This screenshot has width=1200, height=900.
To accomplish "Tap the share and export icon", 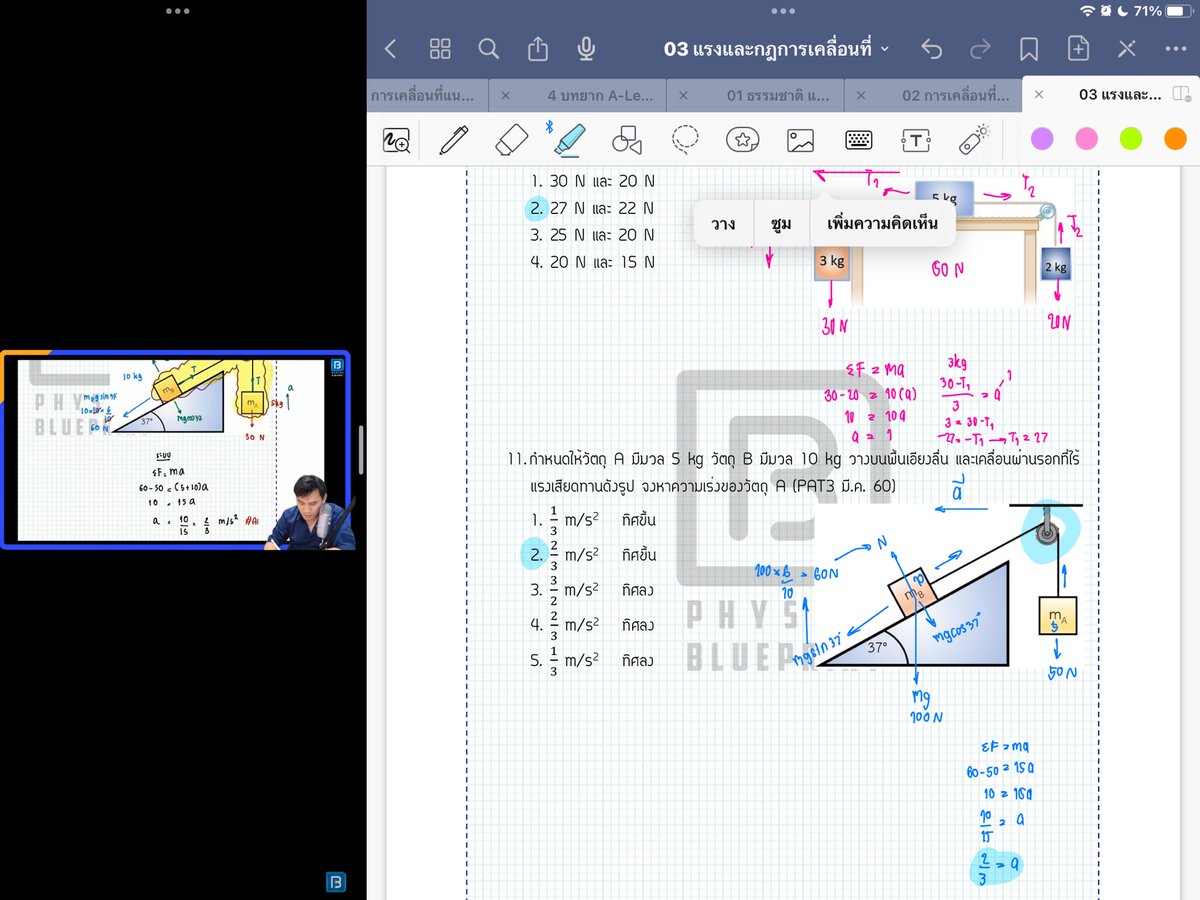I will click(538, 48).
